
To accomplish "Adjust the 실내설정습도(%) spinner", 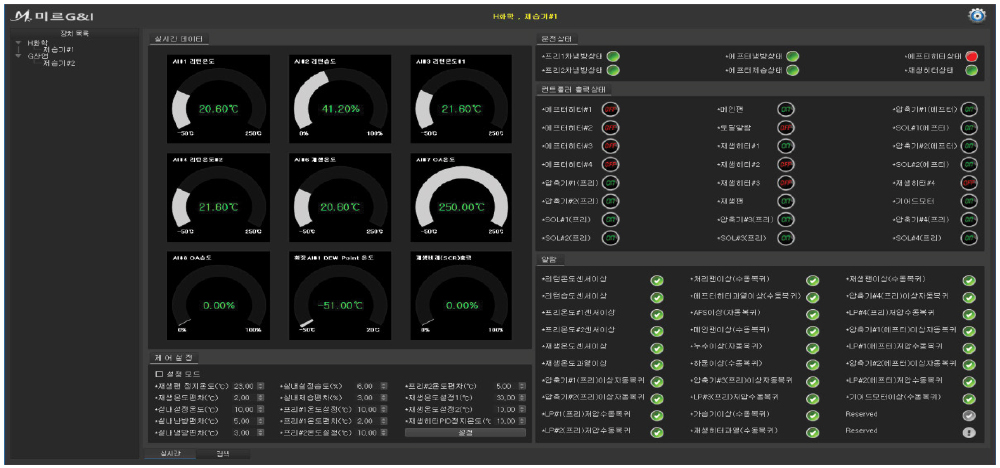I will 383,386.
